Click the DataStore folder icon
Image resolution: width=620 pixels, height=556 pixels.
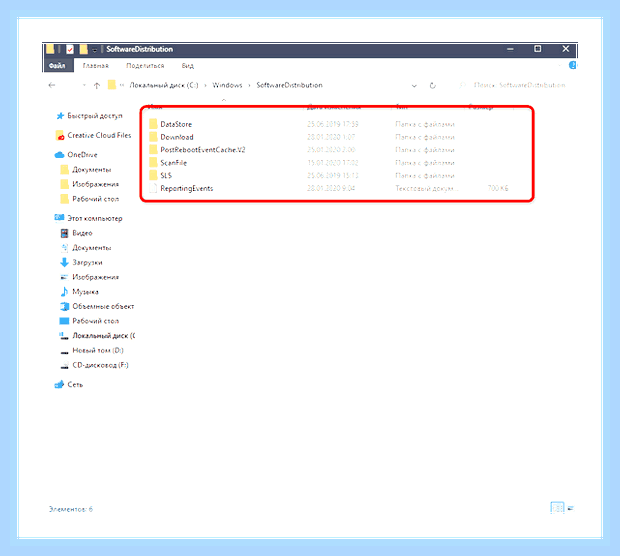(x=153, y=124)
